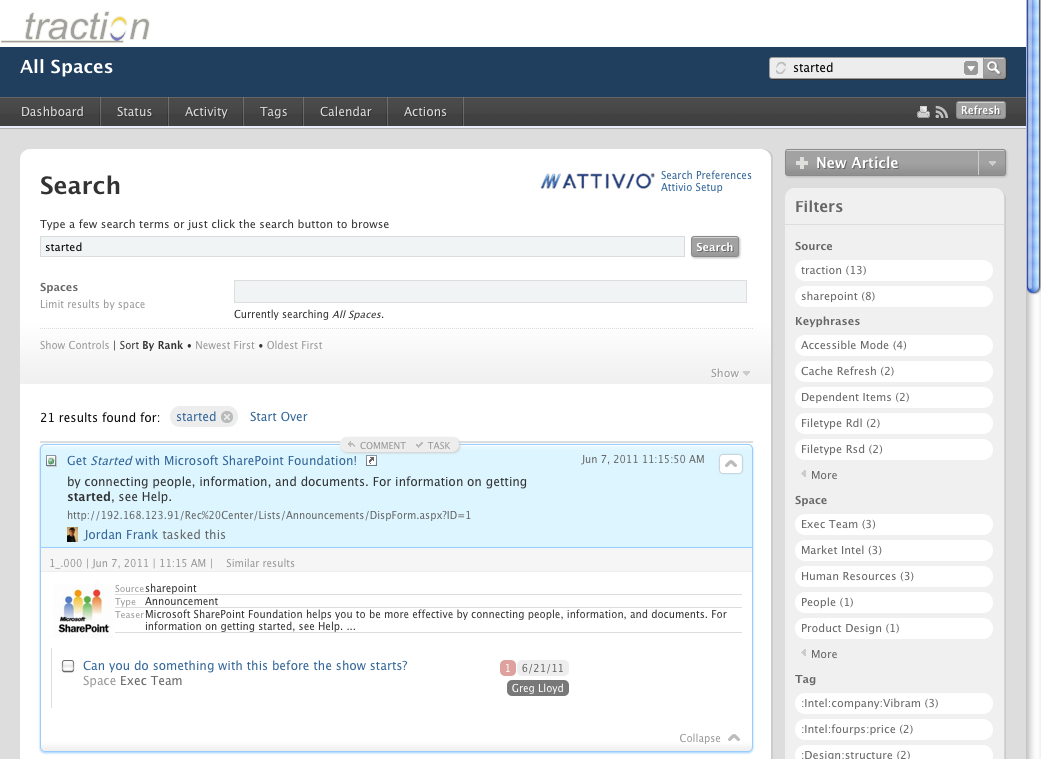The width and height of the screenshot is (1041, 759).
Task: Click the magnifier search icon in header
Action: coord(993,68)
